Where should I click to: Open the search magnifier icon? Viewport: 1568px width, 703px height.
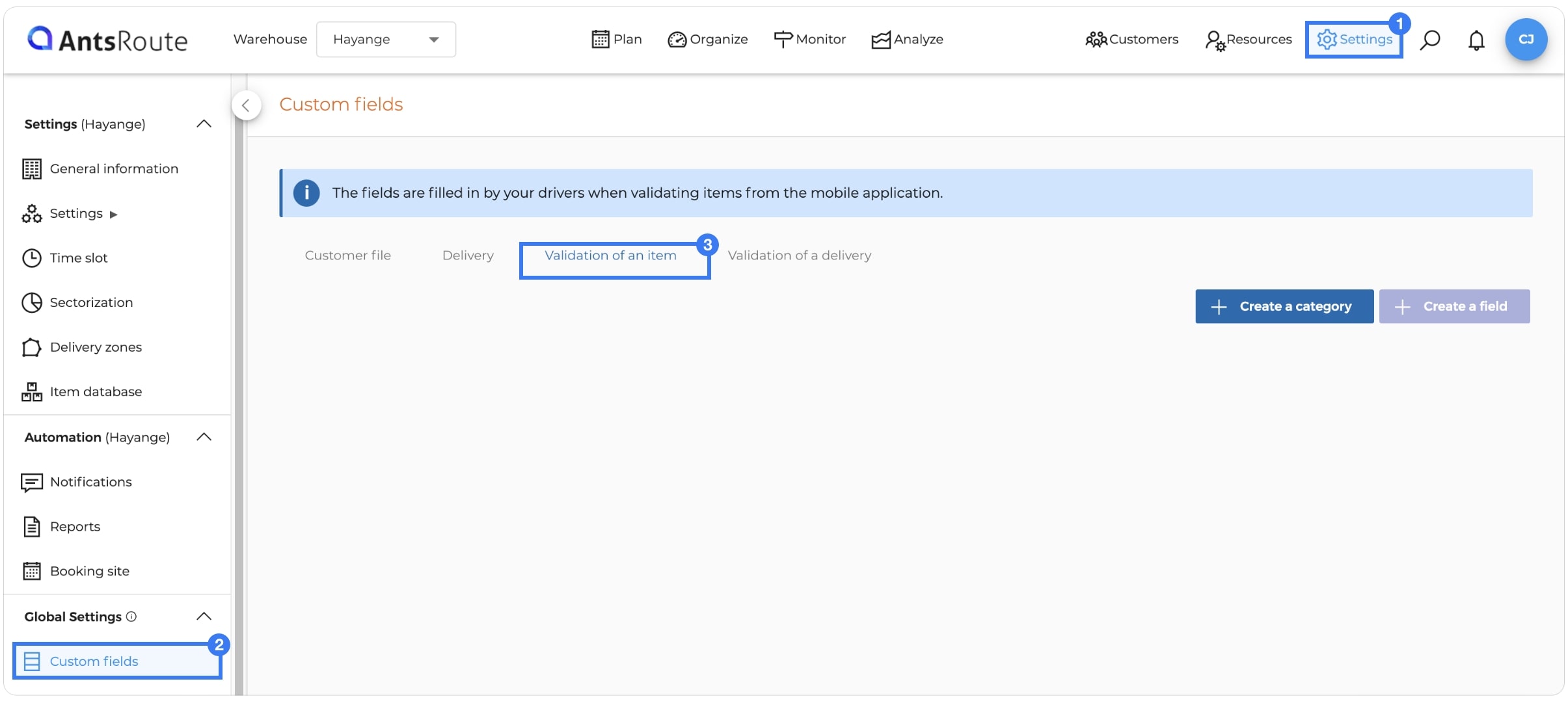point(1430,40)
